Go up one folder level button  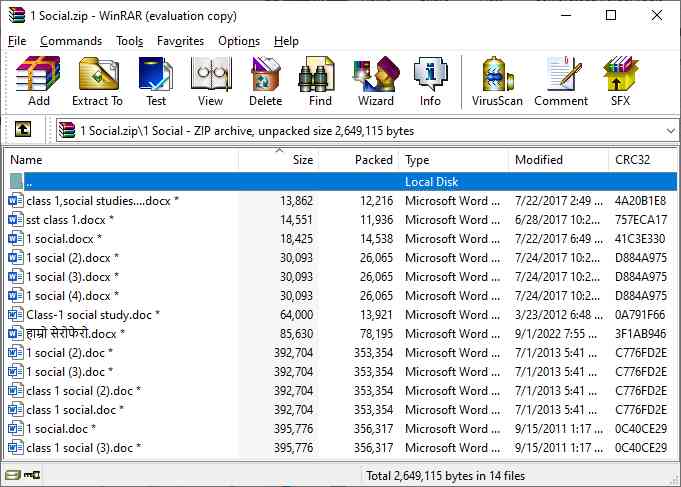click(x=23, y=130)
